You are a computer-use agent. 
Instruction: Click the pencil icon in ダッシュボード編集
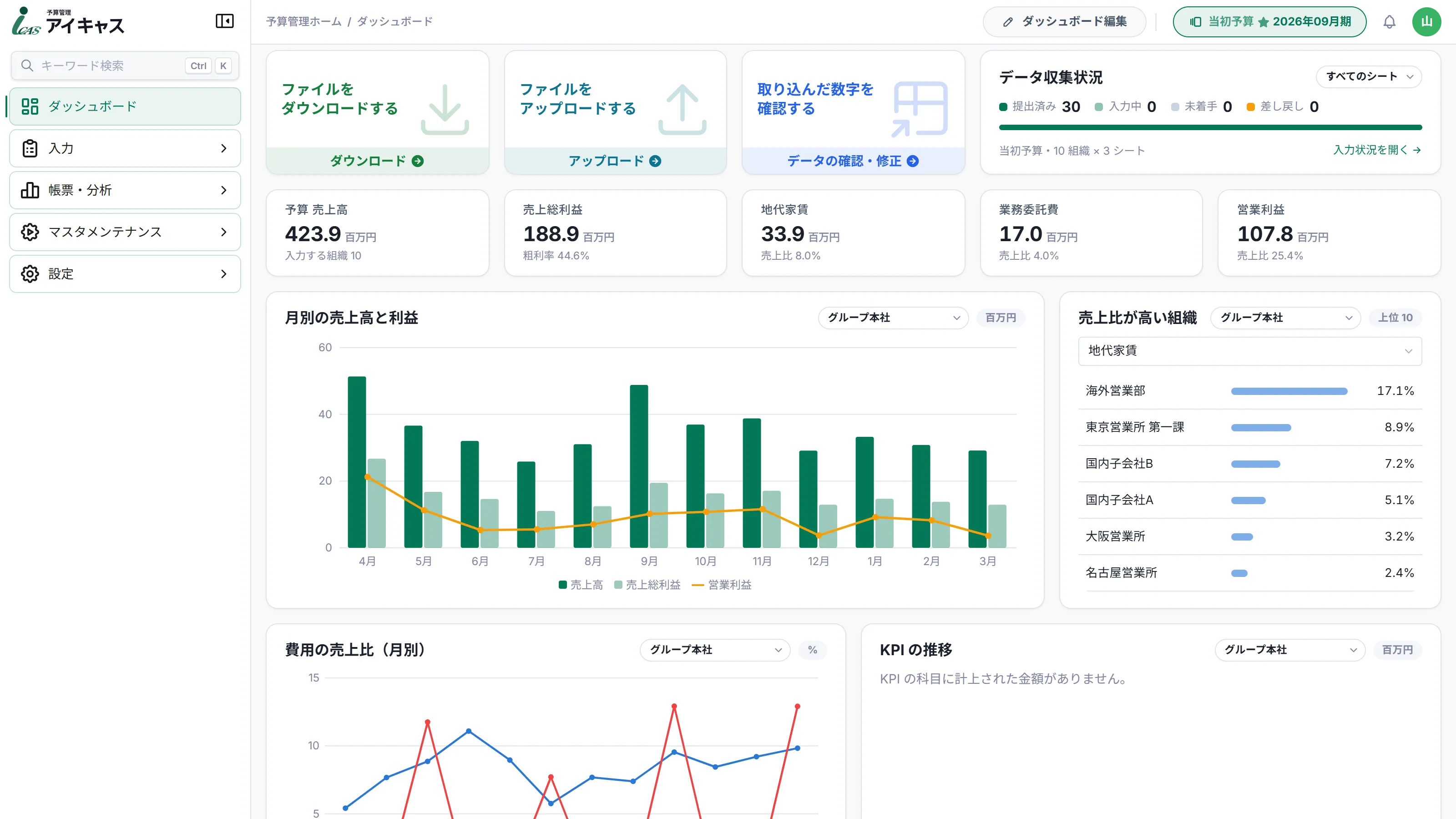pos(1007,22)
